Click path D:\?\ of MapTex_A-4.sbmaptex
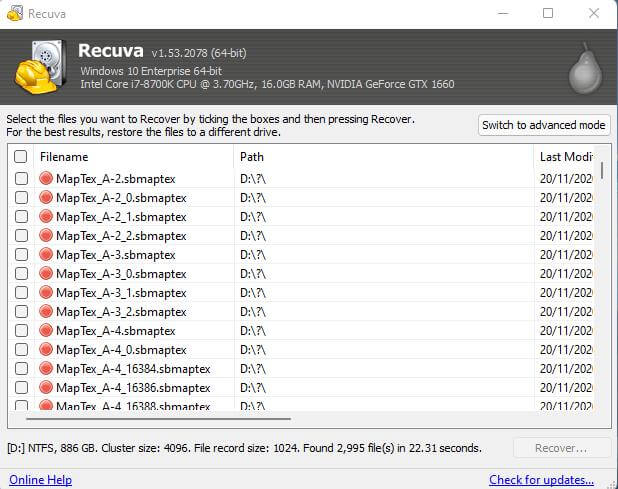Image resolution: width=618 pixels, height=489 pixels. 253,331
